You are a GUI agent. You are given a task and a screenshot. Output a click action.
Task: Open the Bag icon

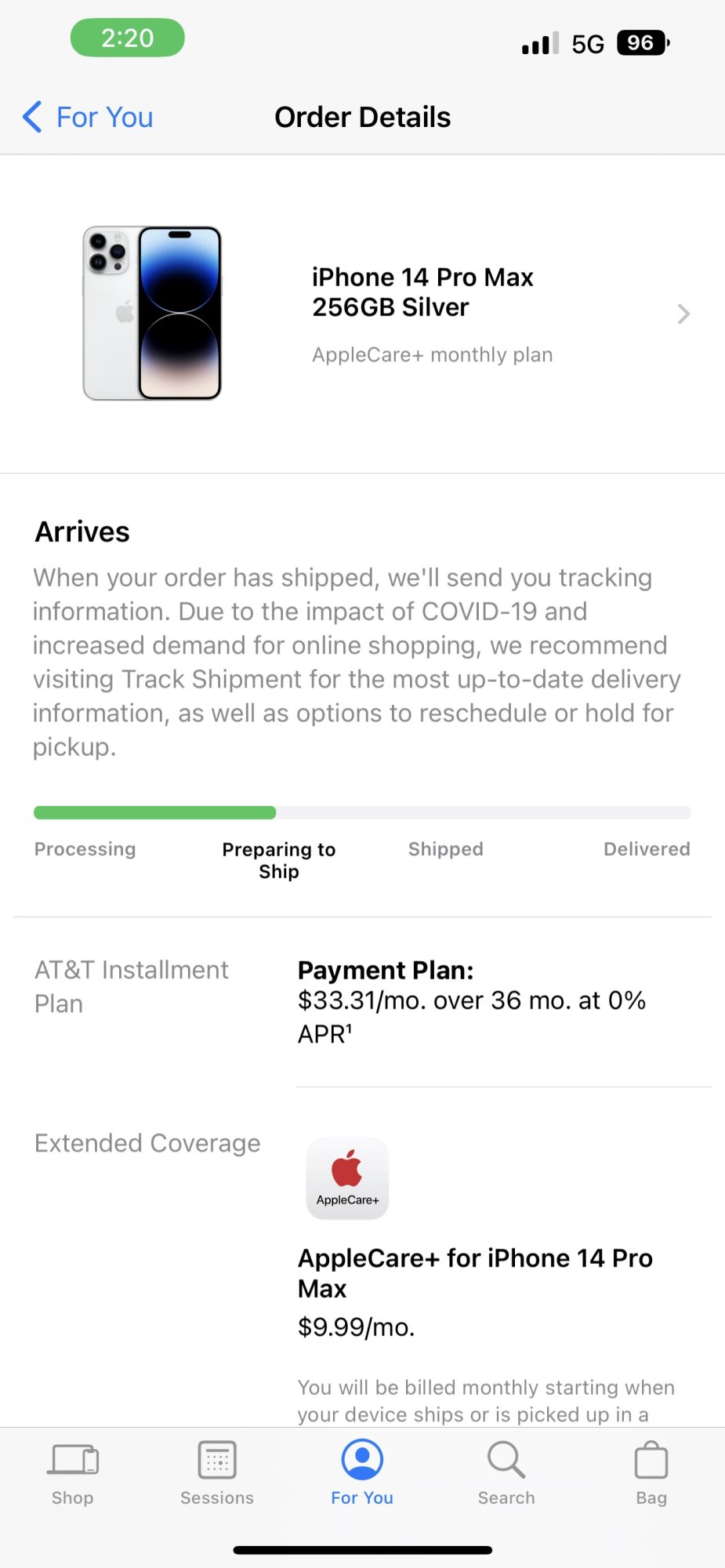pos(651,1460)
